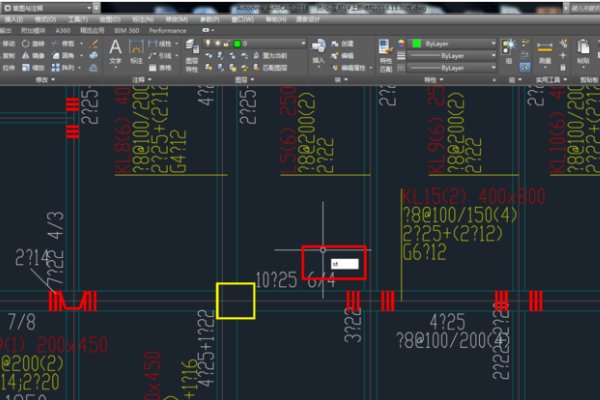Click the G6?12 annotation text

click(x=424, y=252)
